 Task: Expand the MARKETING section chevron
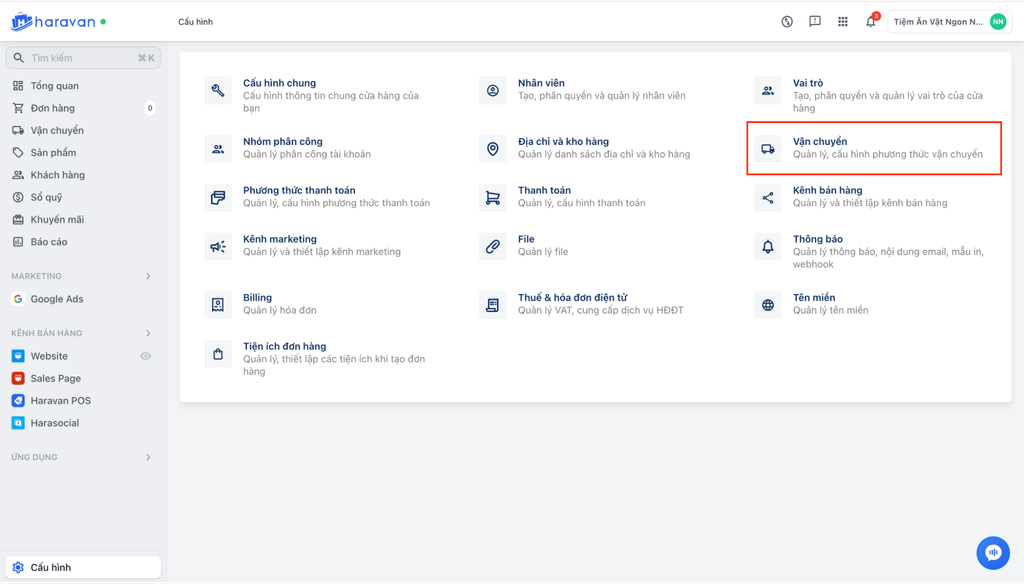point(148,276)
